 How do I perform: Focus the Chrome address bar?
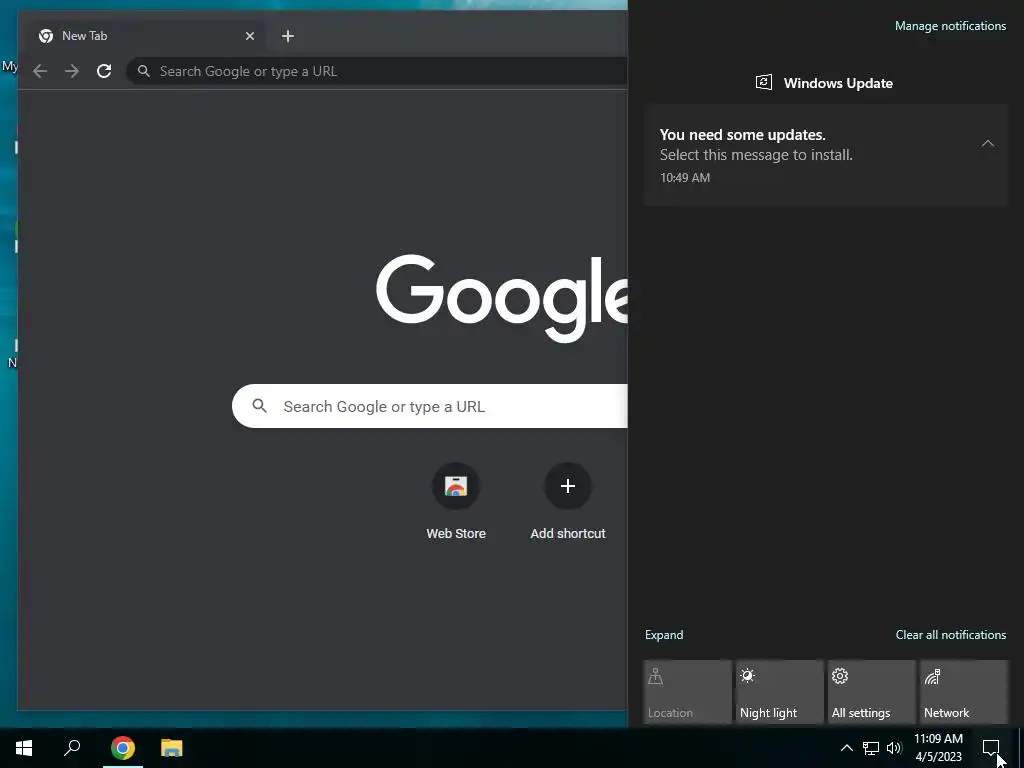click(x=377, y=71)
